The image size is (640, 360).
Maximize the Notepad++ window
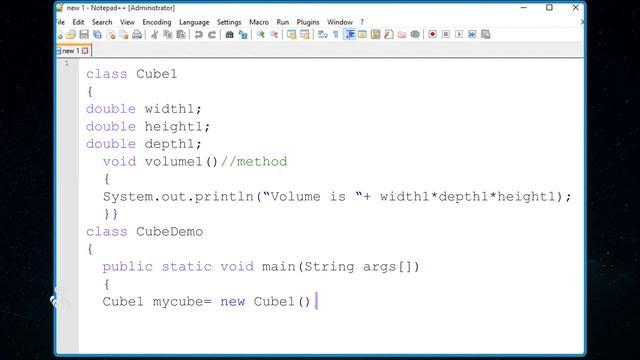549,8
